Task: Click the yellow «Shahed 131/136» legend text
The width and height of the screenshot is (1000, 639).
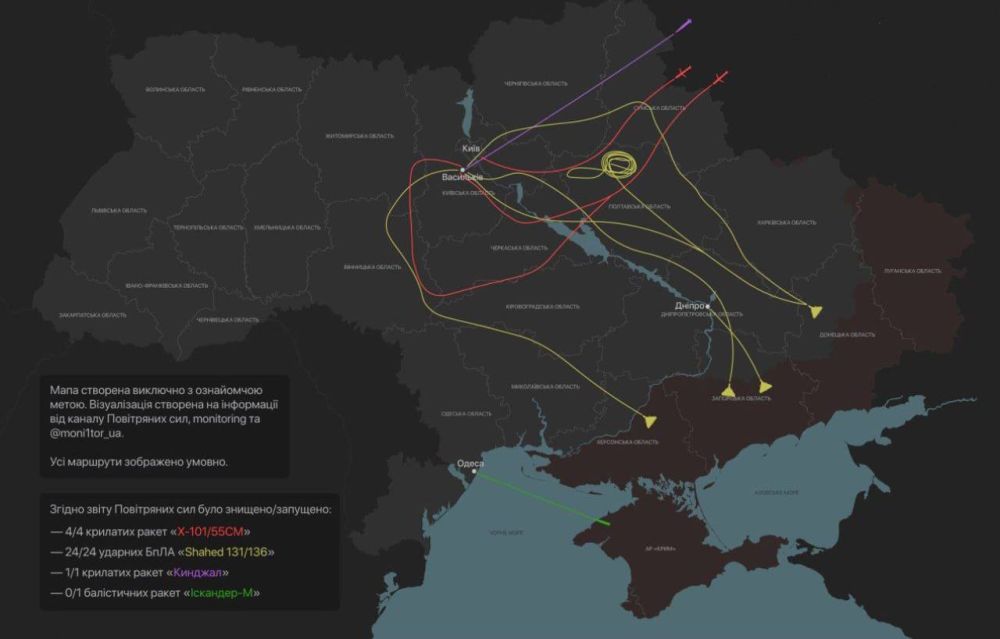Action: click(x=224, y=552)
